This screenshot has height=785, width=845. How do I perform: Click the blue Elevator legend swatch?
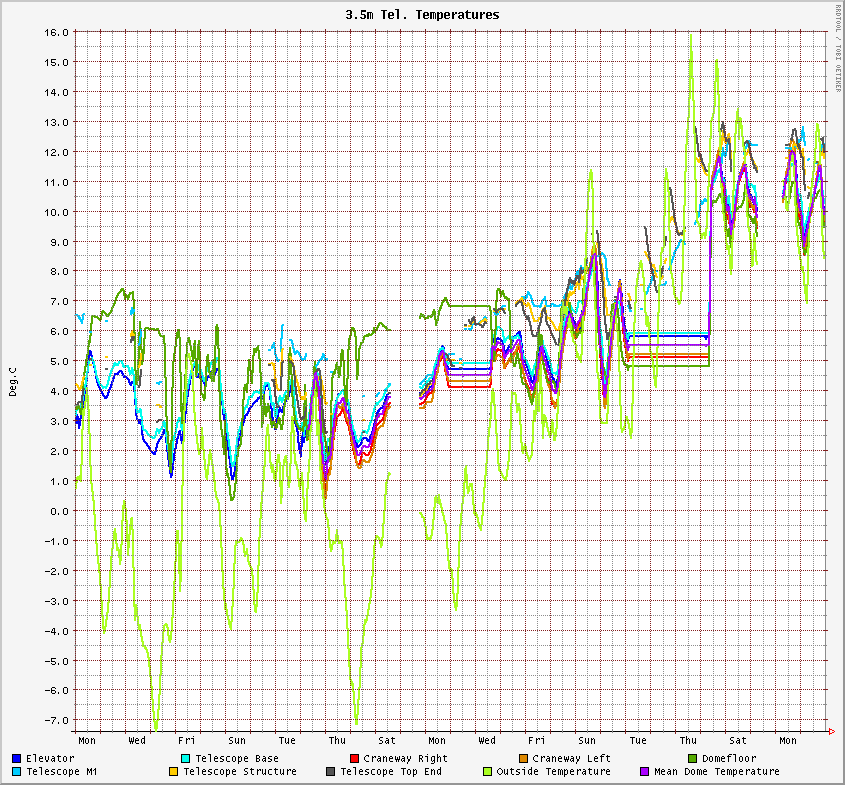pos(17,759)
